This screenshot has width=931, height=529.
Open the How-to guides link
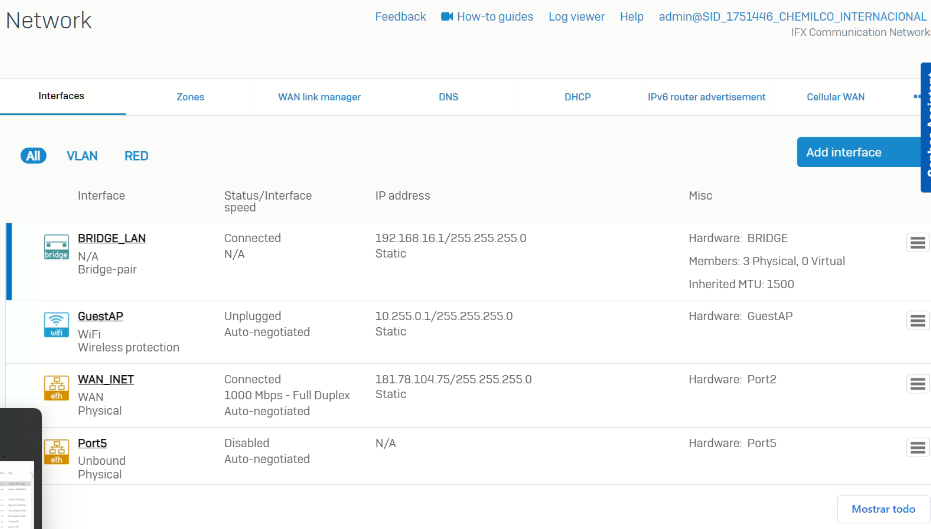[x=487, y=17]
